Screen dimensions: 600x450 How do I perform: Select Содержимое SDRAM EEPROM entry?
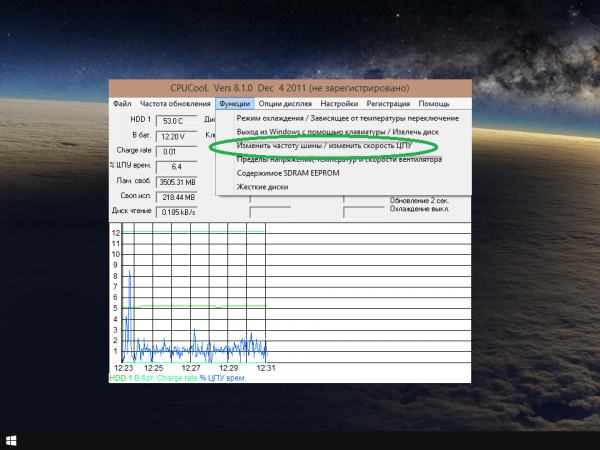point(288,173)
